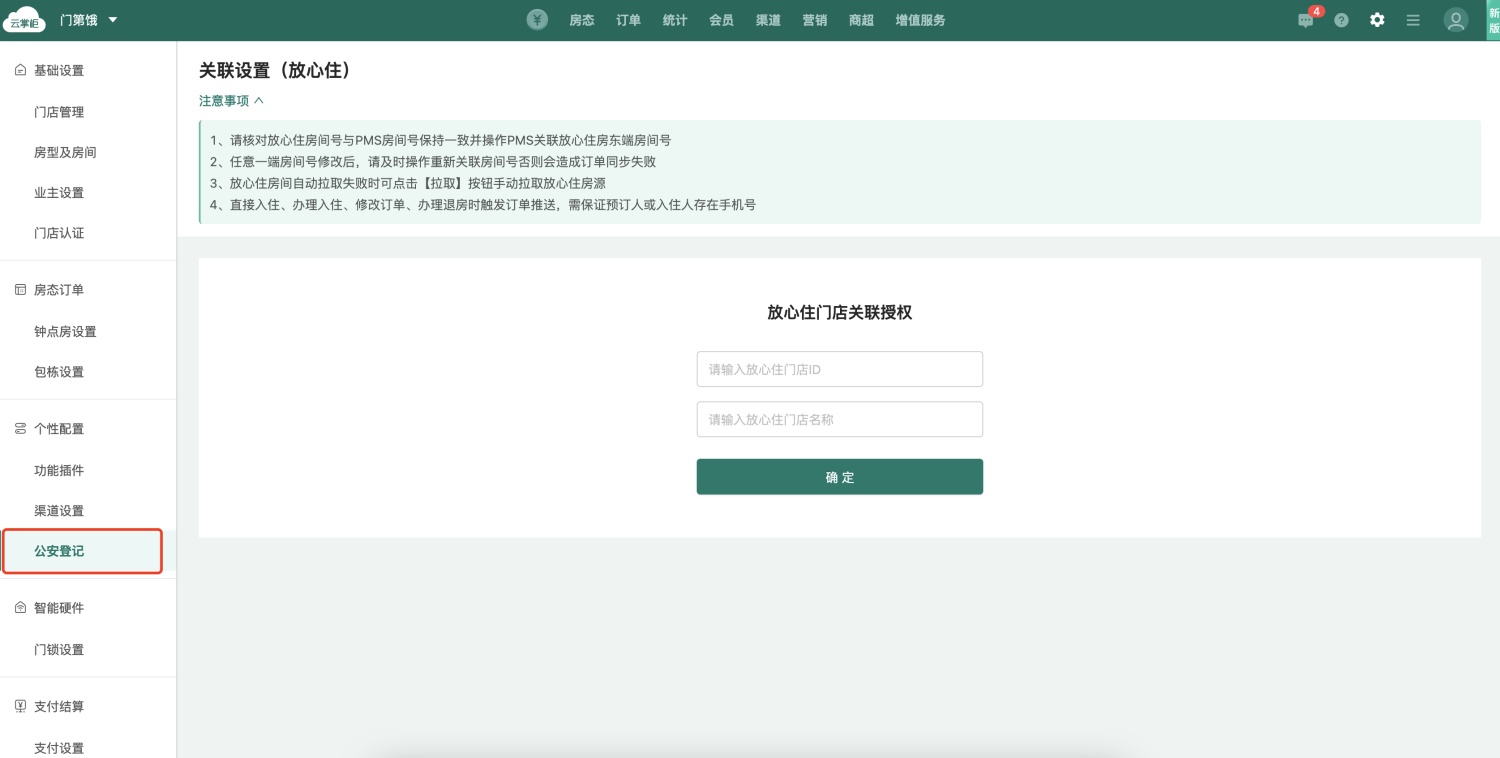Click the 房态订单 section icon

point(20,290)
